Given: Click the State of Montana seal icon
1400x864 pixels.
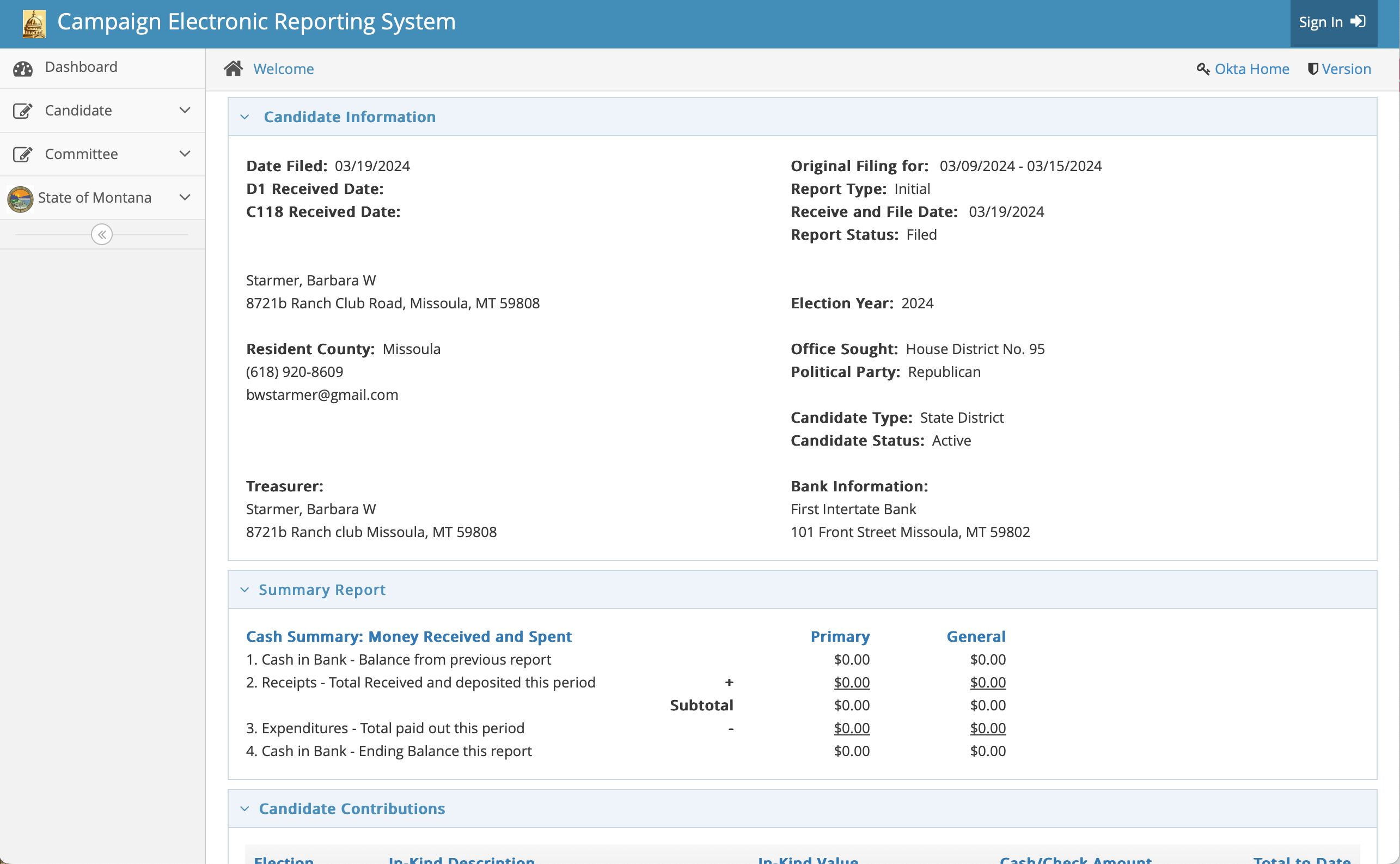Looking at the screenshot, I should 20,198.
